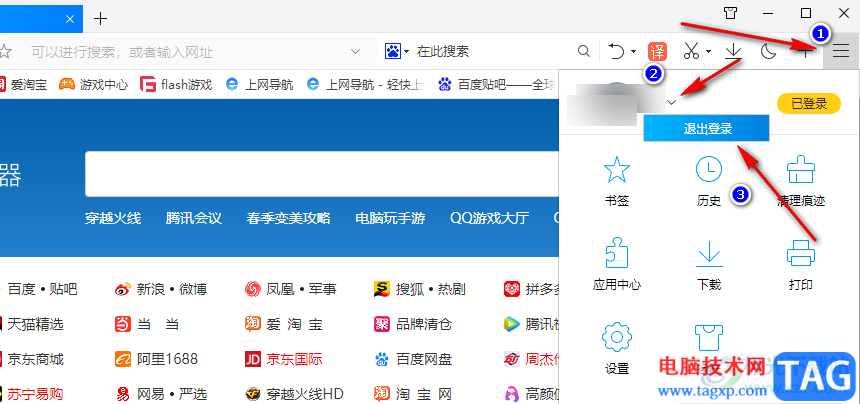This screenshot has height=404, width=860.
Task: Open 百度贴吧 bookmark in bookmarks bar
Action: [496, 84]
